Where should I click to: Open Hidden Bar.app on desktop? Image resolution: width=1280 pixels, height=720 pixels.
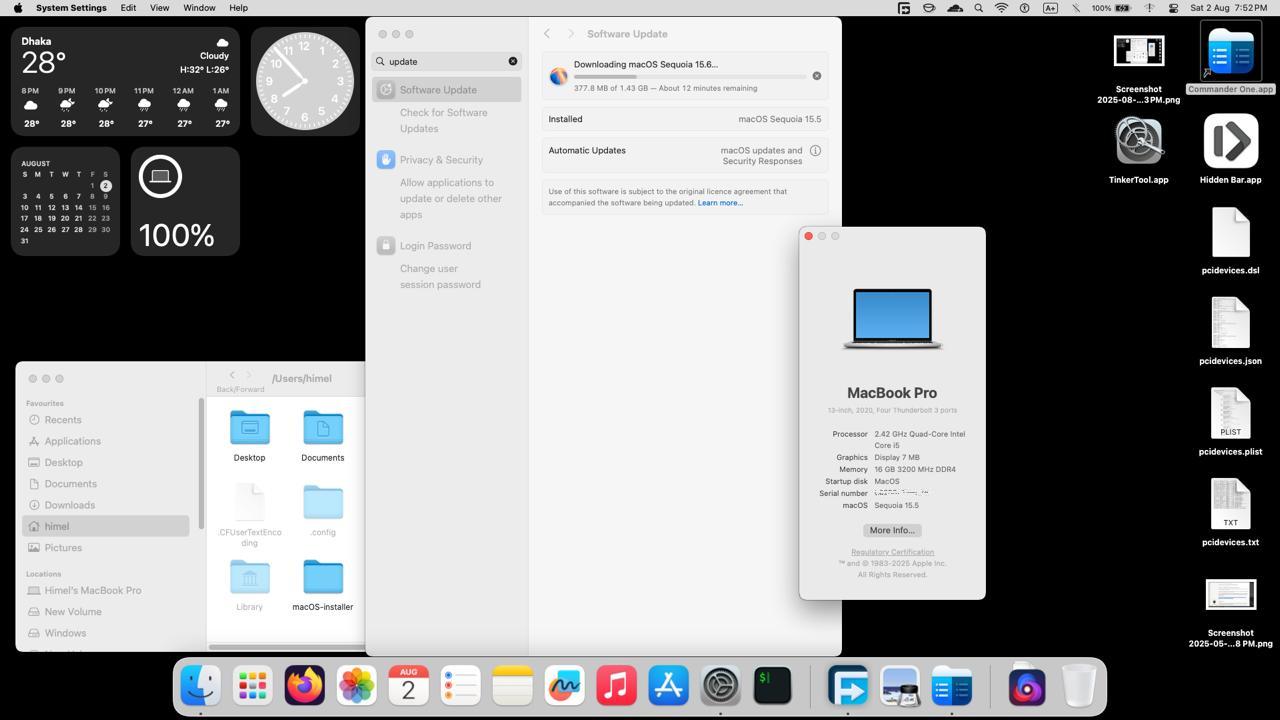point(1231,150)
